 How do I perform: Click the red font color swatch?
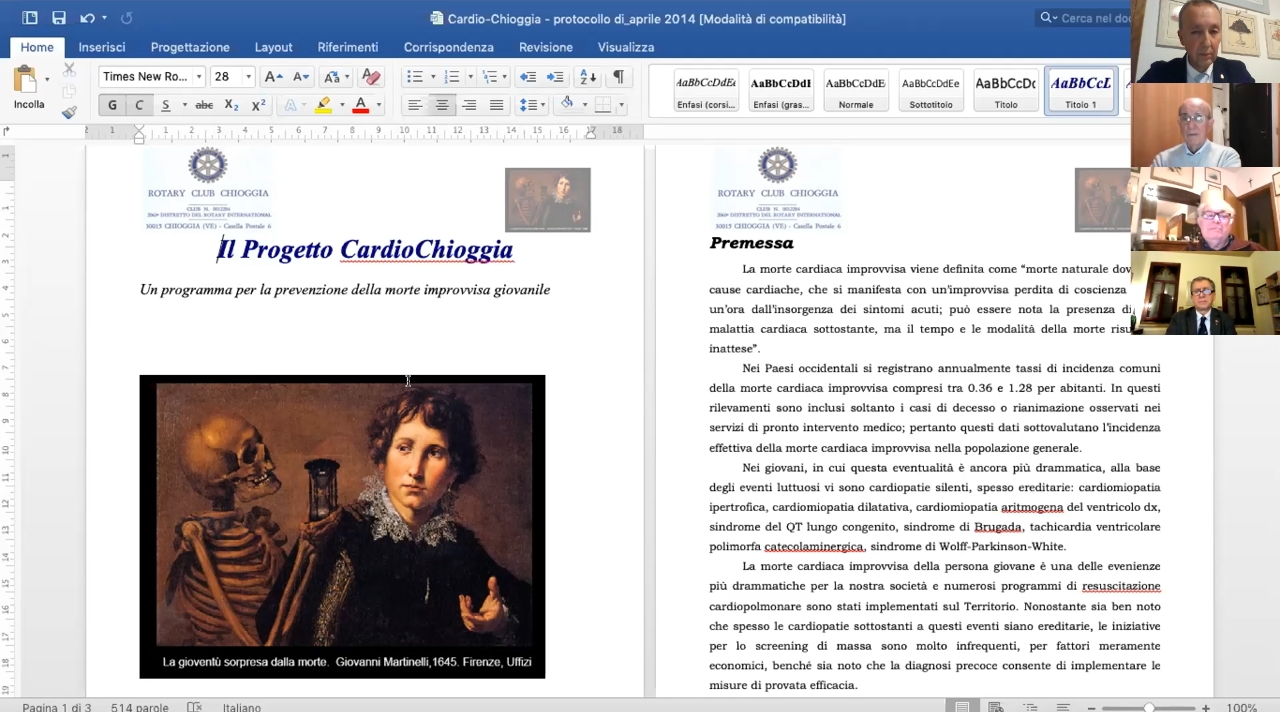point(360,105)
